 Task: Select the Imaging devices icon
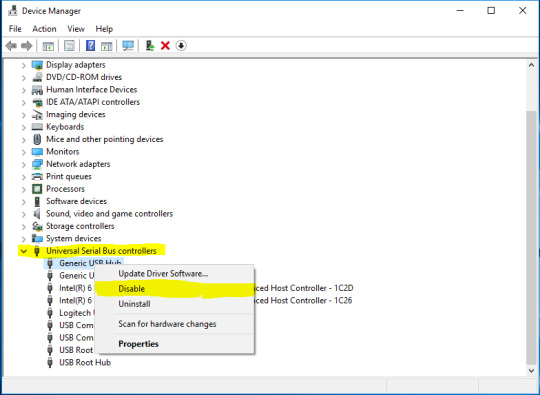(x=37, y=114)
